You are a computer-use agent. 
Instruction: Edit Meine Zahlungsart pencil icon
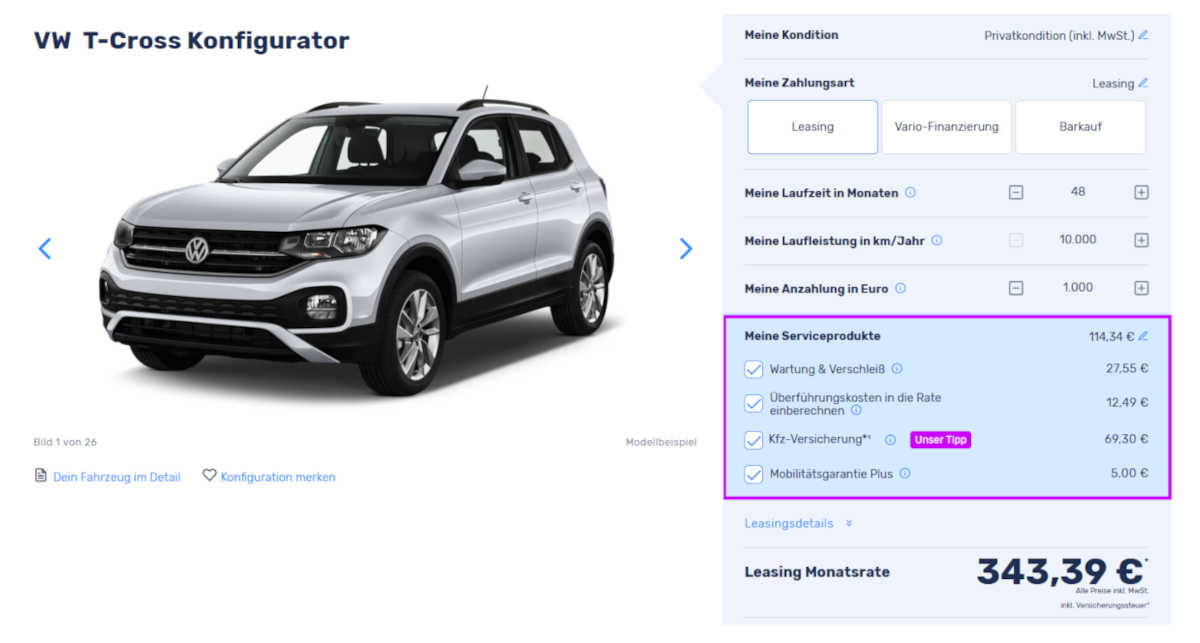coord(1143,83)
